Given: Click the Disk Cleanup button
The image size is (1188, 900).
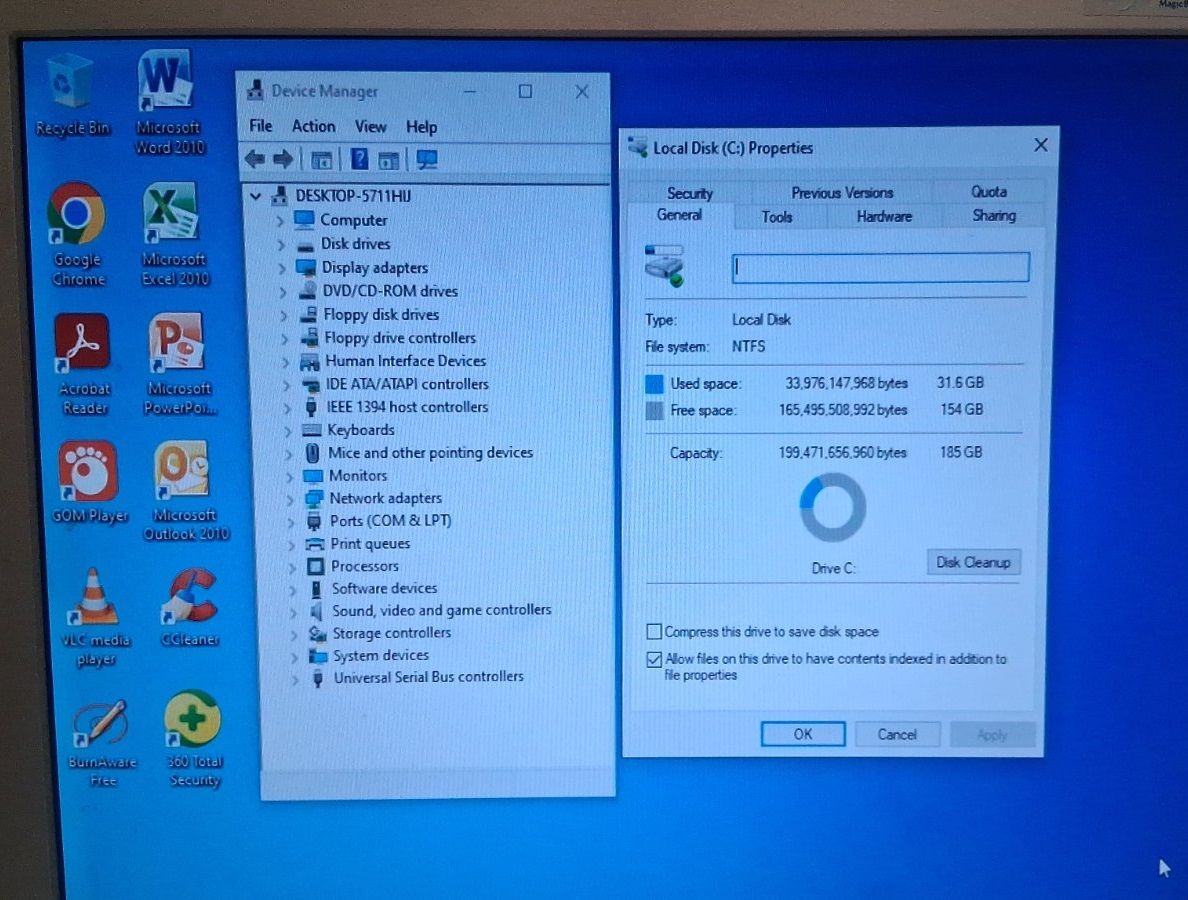Looking at the screenshot, I should pos(973,562).
